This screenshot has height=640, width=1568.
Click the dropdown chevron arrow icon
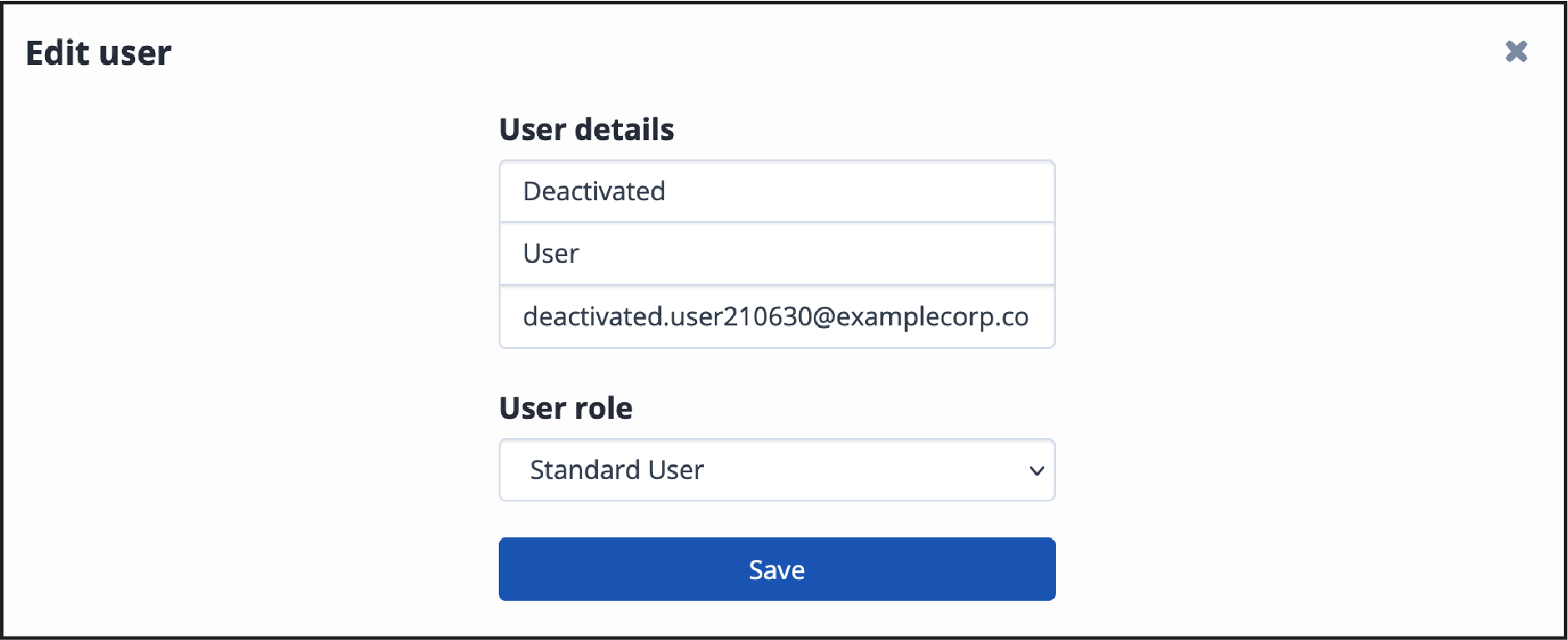coord(1037,471)
